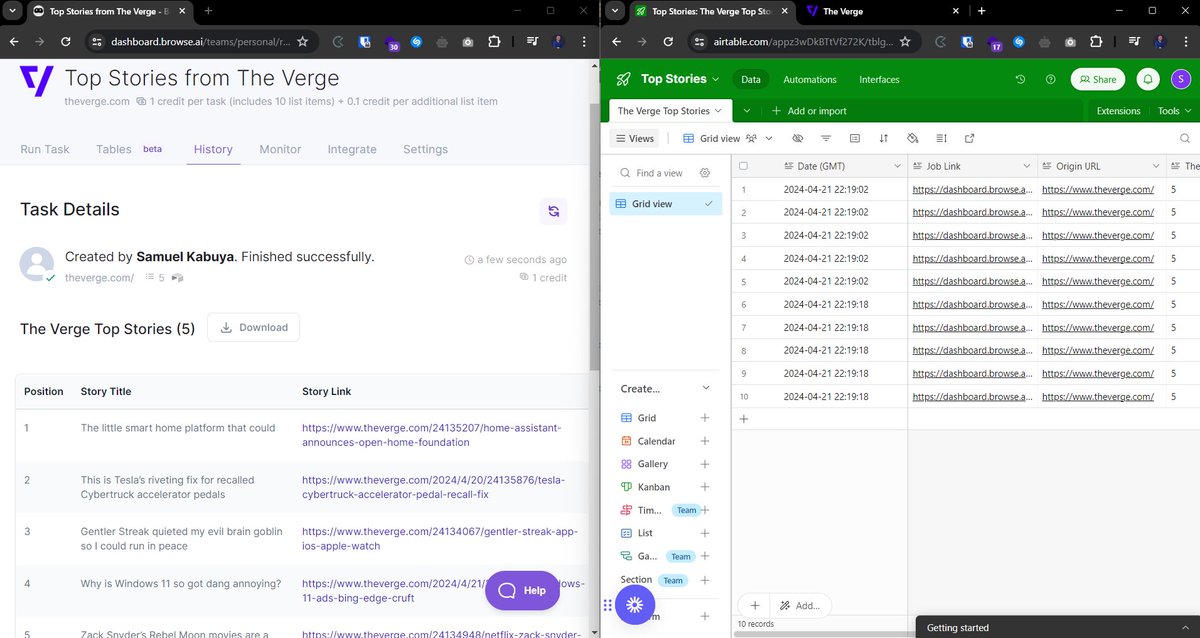
Task: Add a new row with plus below row 10
Action: coord(743,419)
